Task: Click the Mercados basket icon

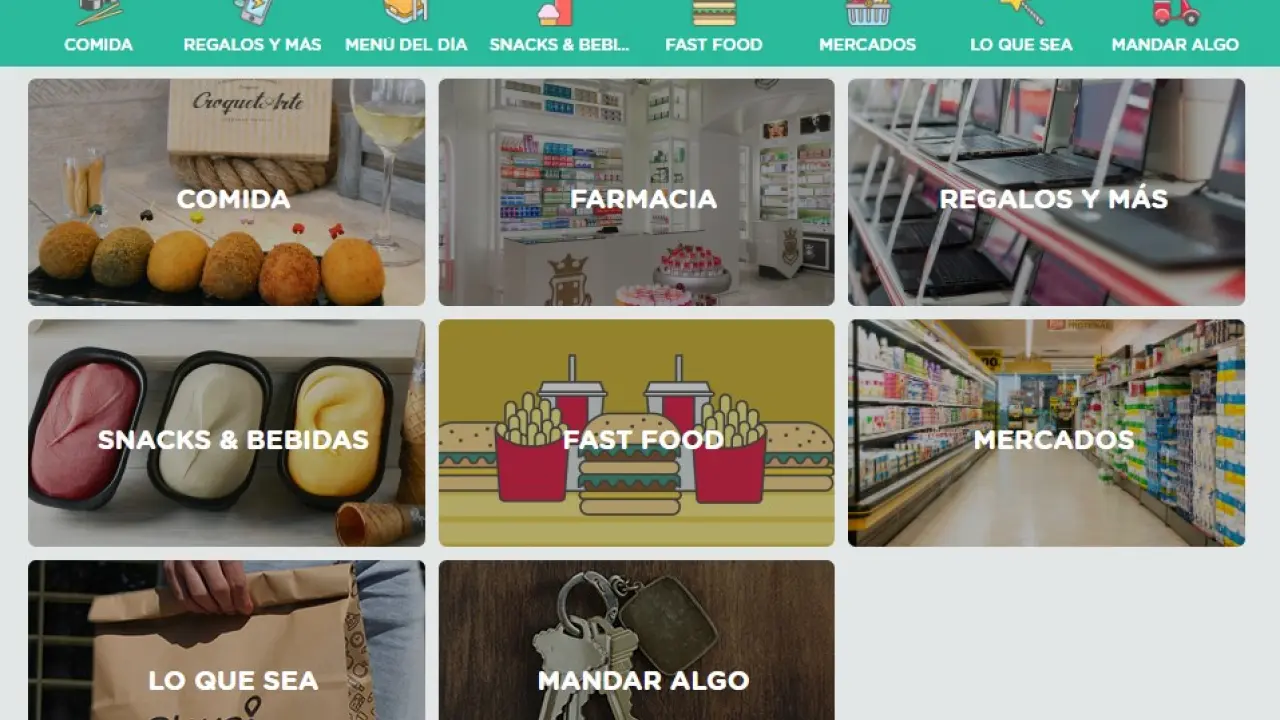Action: tap(867, 12)
